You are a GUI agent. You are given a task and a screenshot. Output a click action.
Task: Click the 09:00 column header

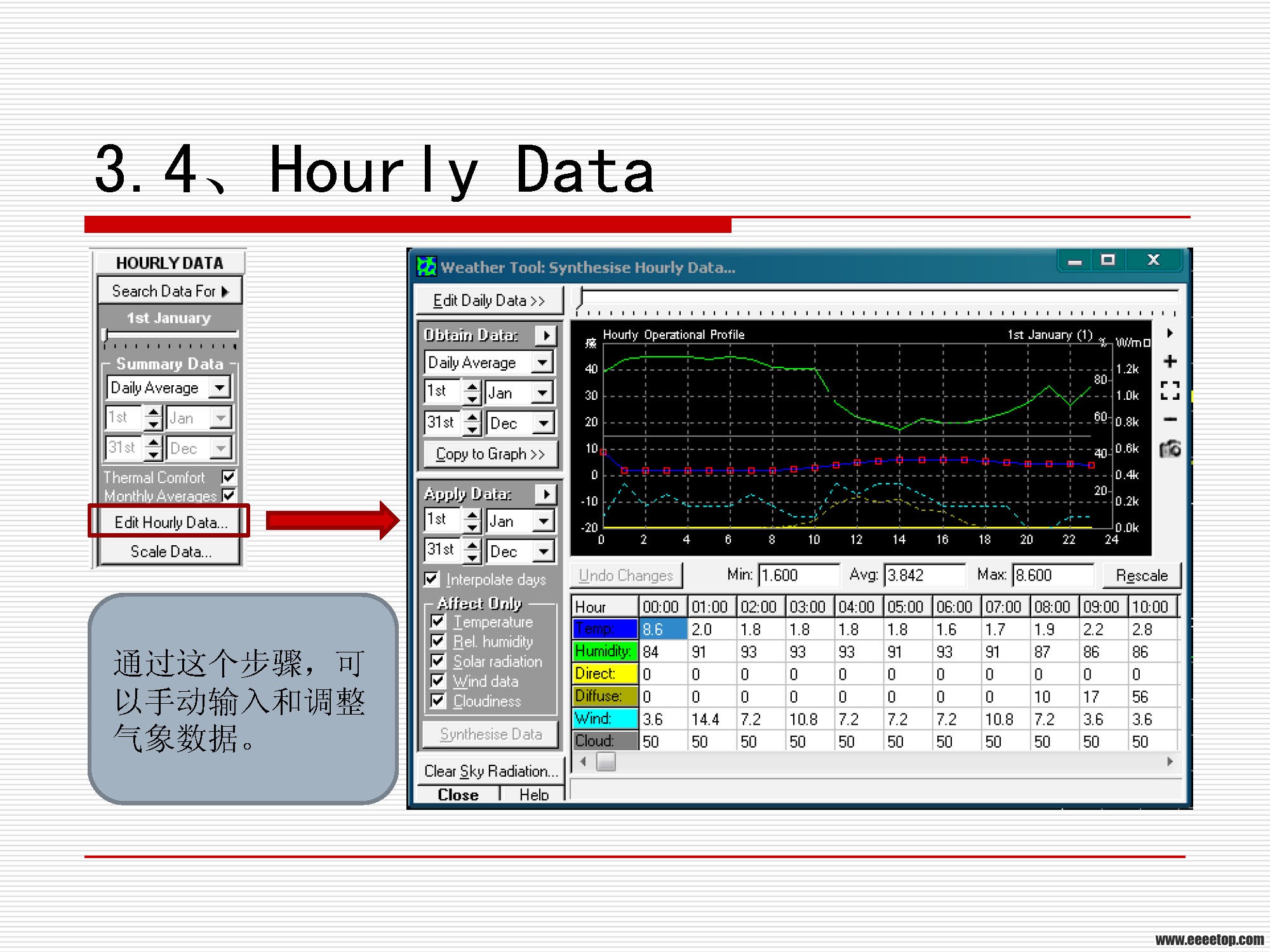(1103, 607)
